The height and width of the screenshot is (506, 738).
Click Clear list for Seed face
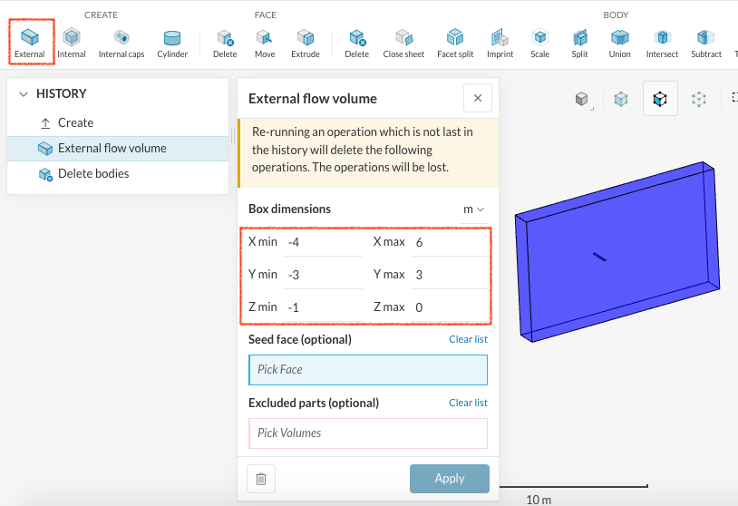point(467,340)
